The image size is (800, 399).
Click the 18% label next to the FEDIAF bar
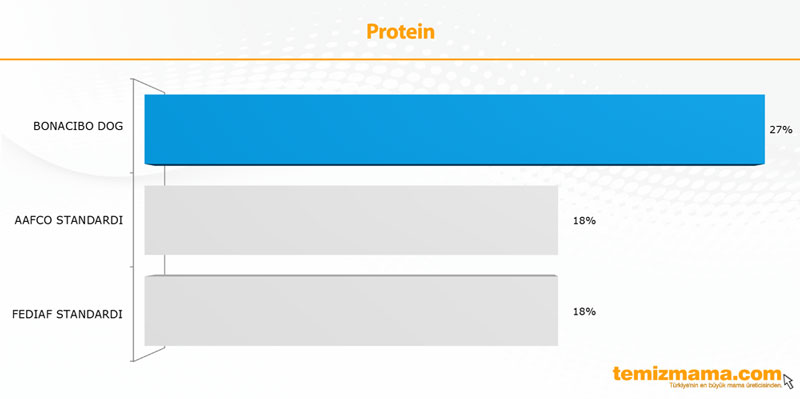pos(584,311)
